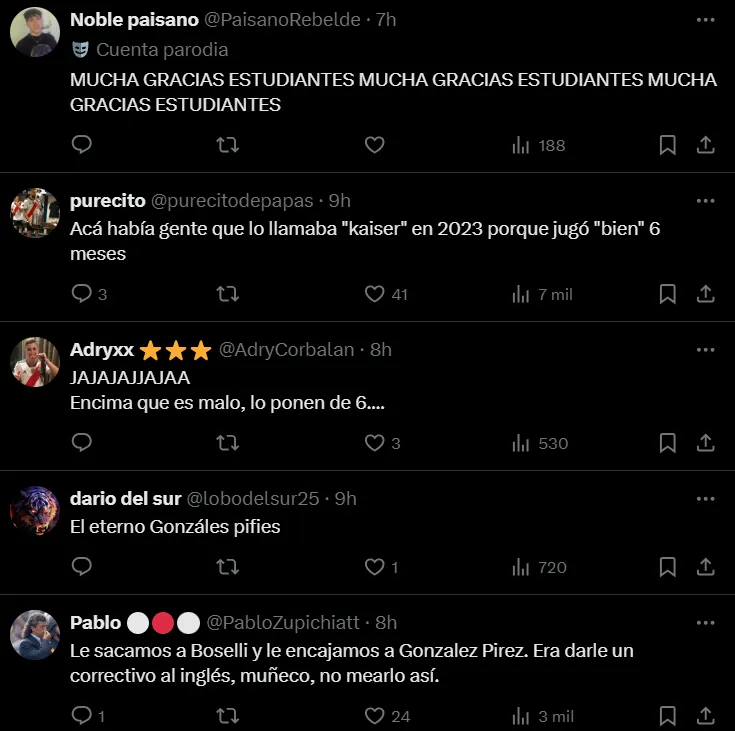735x731 pixels.
Task: Open more options on Noble paisano's tweet
Action: [705, 20]
